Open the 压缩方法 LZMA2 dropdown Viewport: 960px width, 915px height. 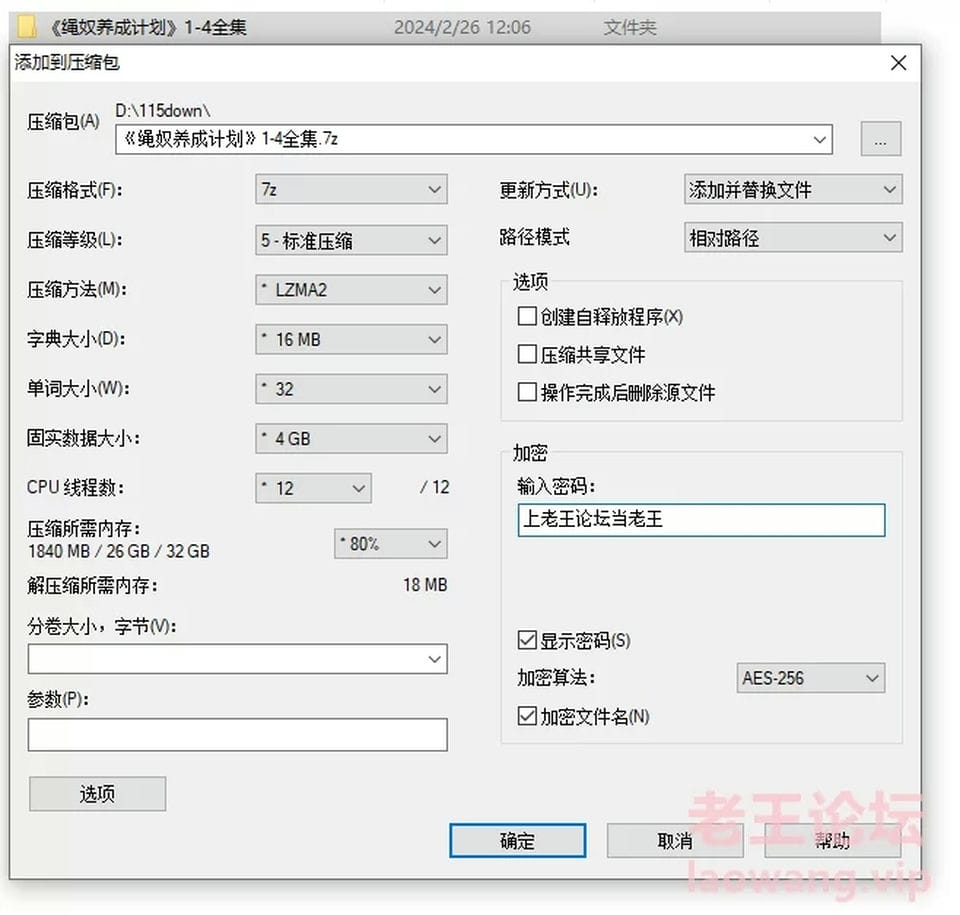tap(351, 290)
